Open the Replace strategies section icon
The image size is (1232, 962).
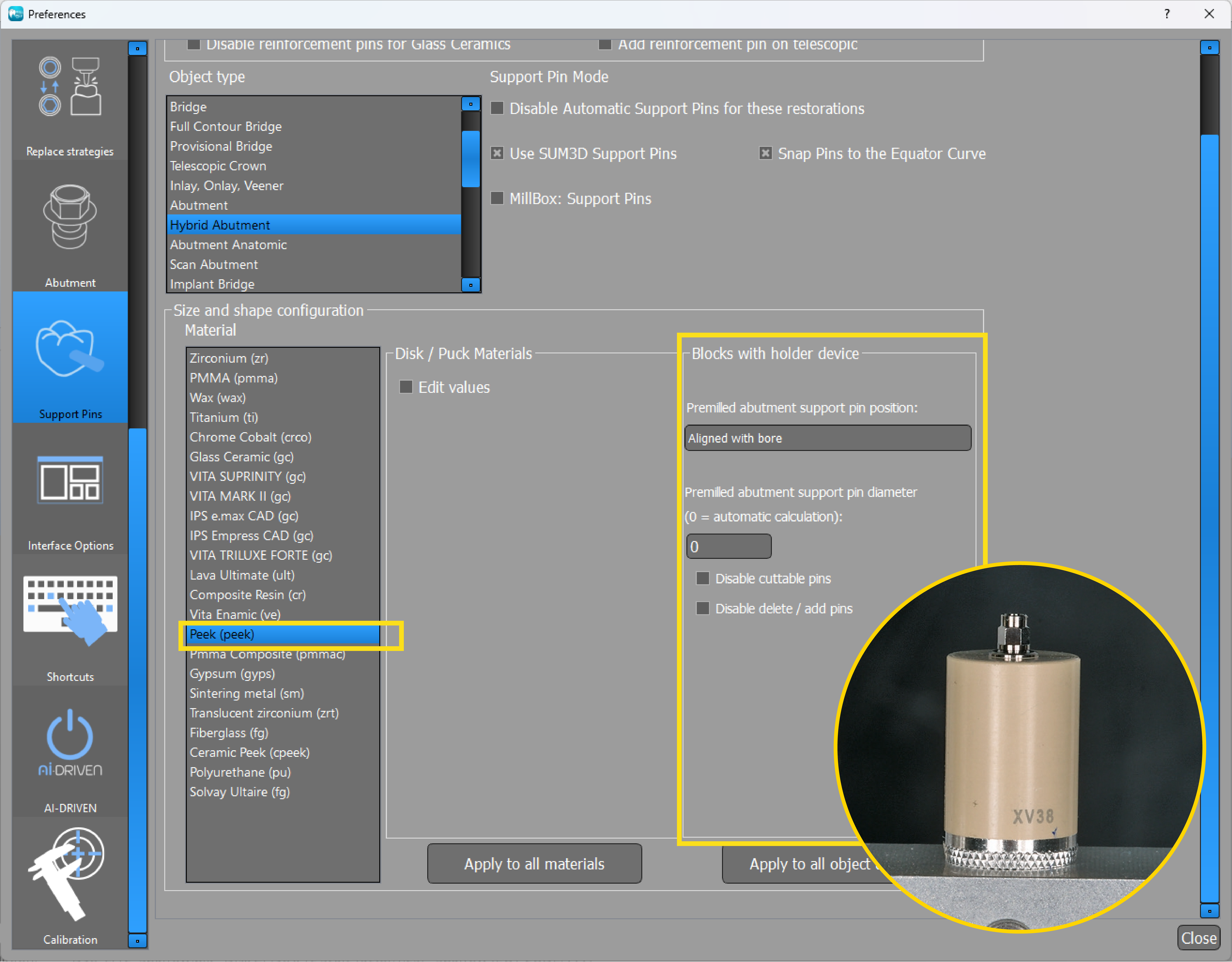tap(70, 87)
